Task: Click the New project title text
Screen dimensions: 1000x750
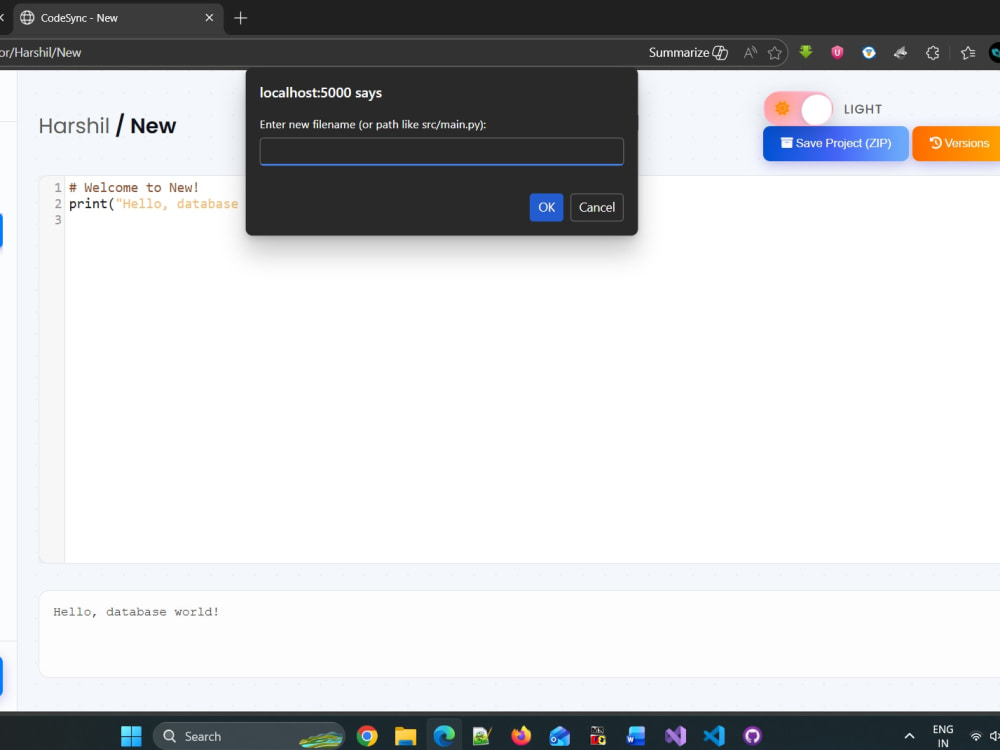Action: (153, 126)
